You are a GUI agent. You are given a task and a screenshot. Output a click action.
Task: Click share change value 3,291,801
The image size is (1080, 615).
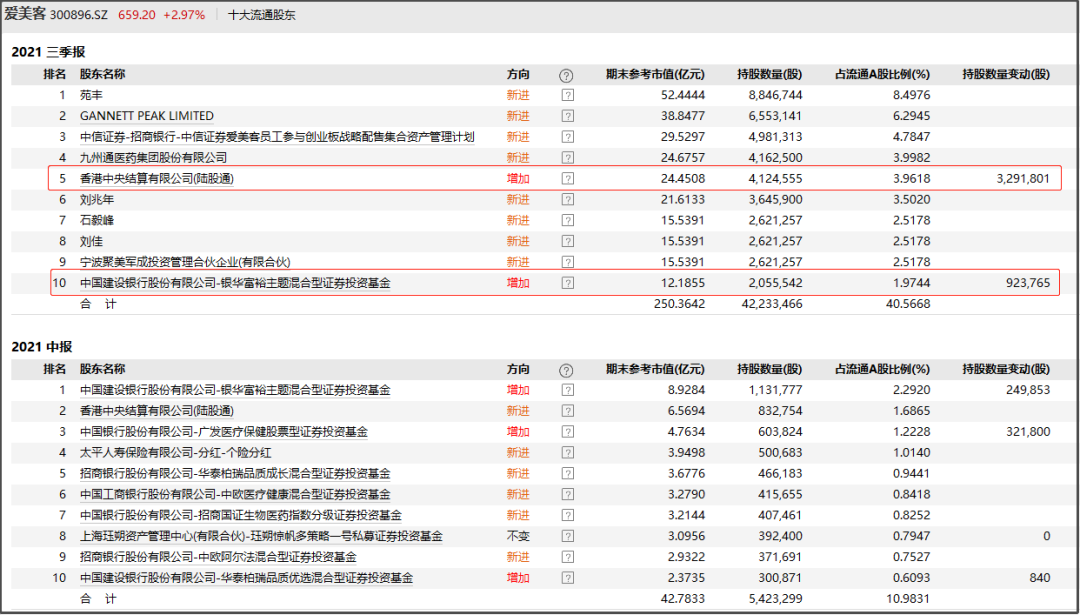click(1023, 179)
